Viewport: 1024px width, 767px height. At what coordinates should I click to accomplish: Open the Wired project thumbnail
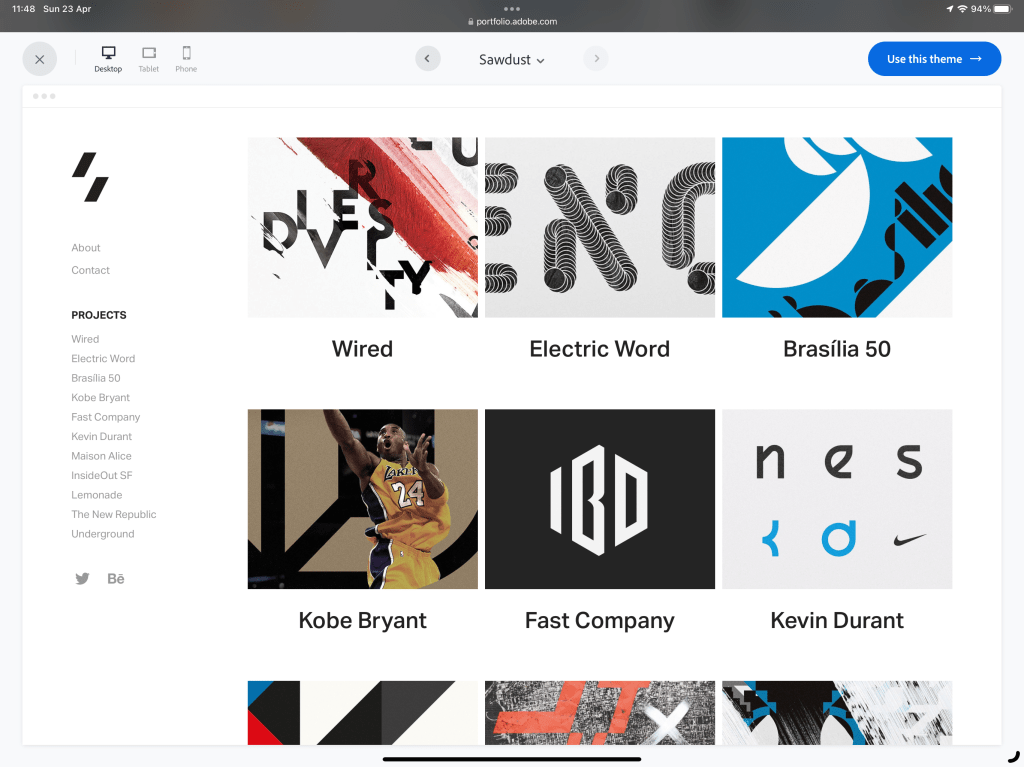click(x=363, y=228)
